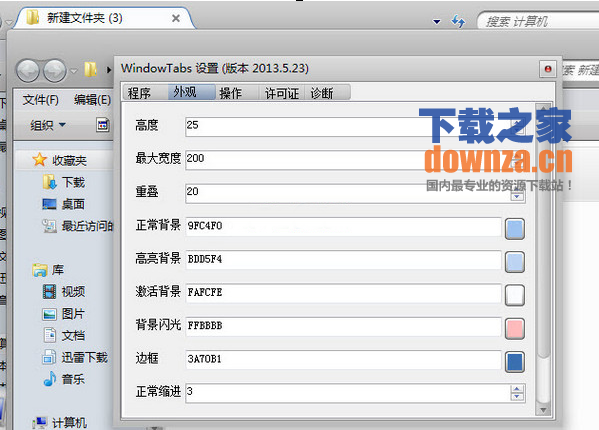Select the 外观 tab
Image resolution: width=599 pixels, height=430 pixels.
pos(191,92)
